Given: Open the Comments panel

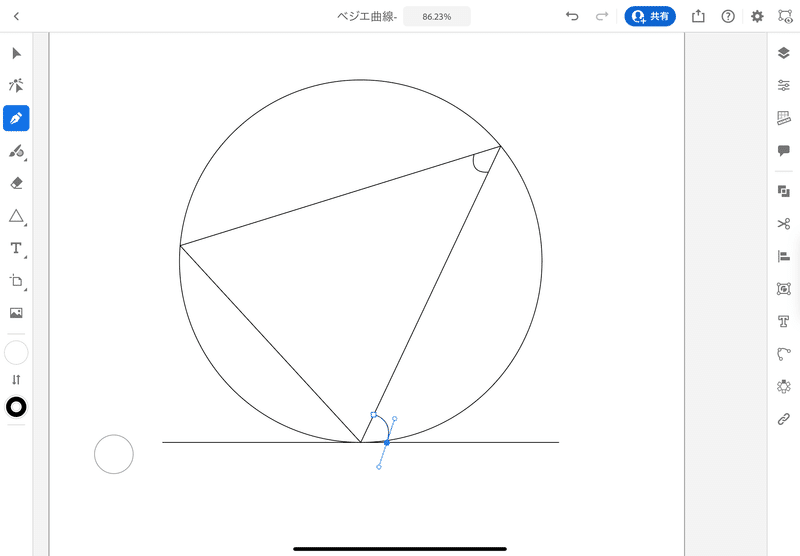Looking at the screenshot, I should pyautogui.click(x=784, y=150).
